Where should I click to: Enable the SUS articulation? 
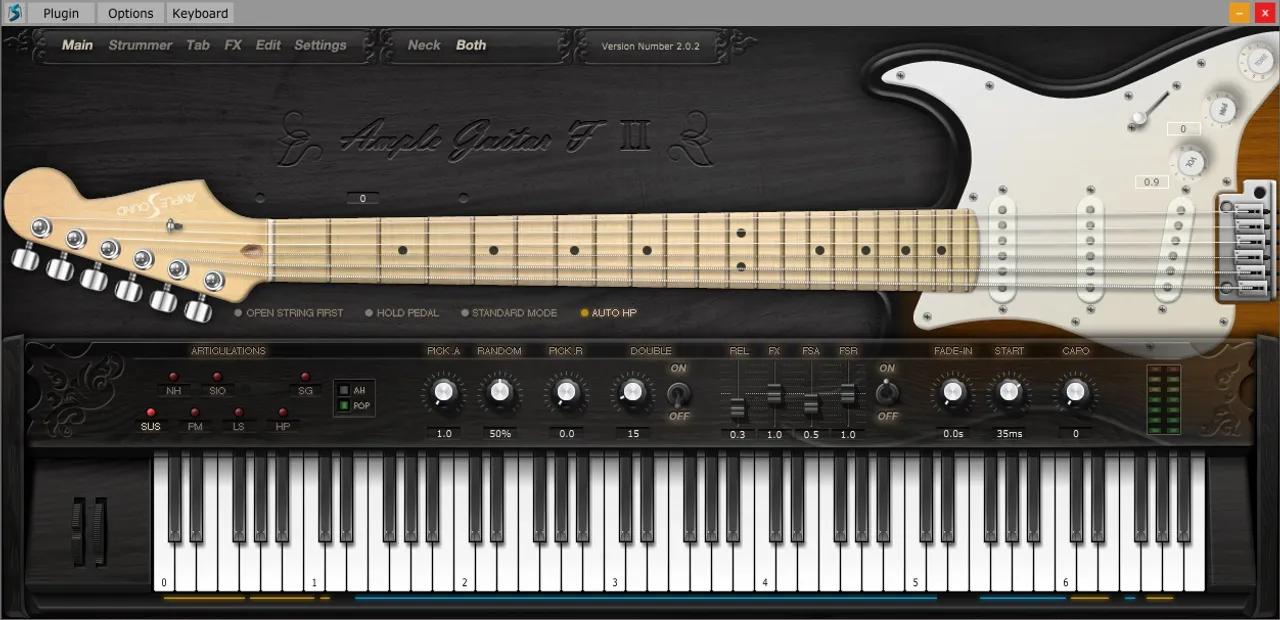[x=151, y=412]
